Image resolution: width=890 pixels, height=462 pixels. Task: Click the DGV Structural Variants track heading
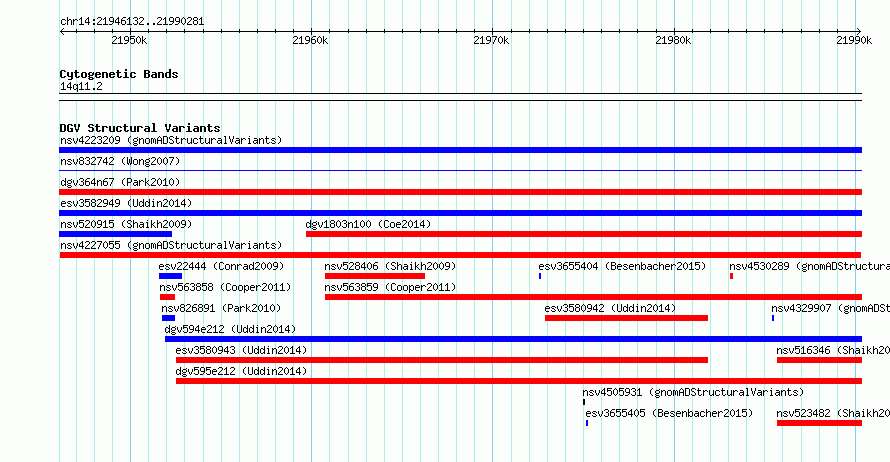tap(140, 128)
